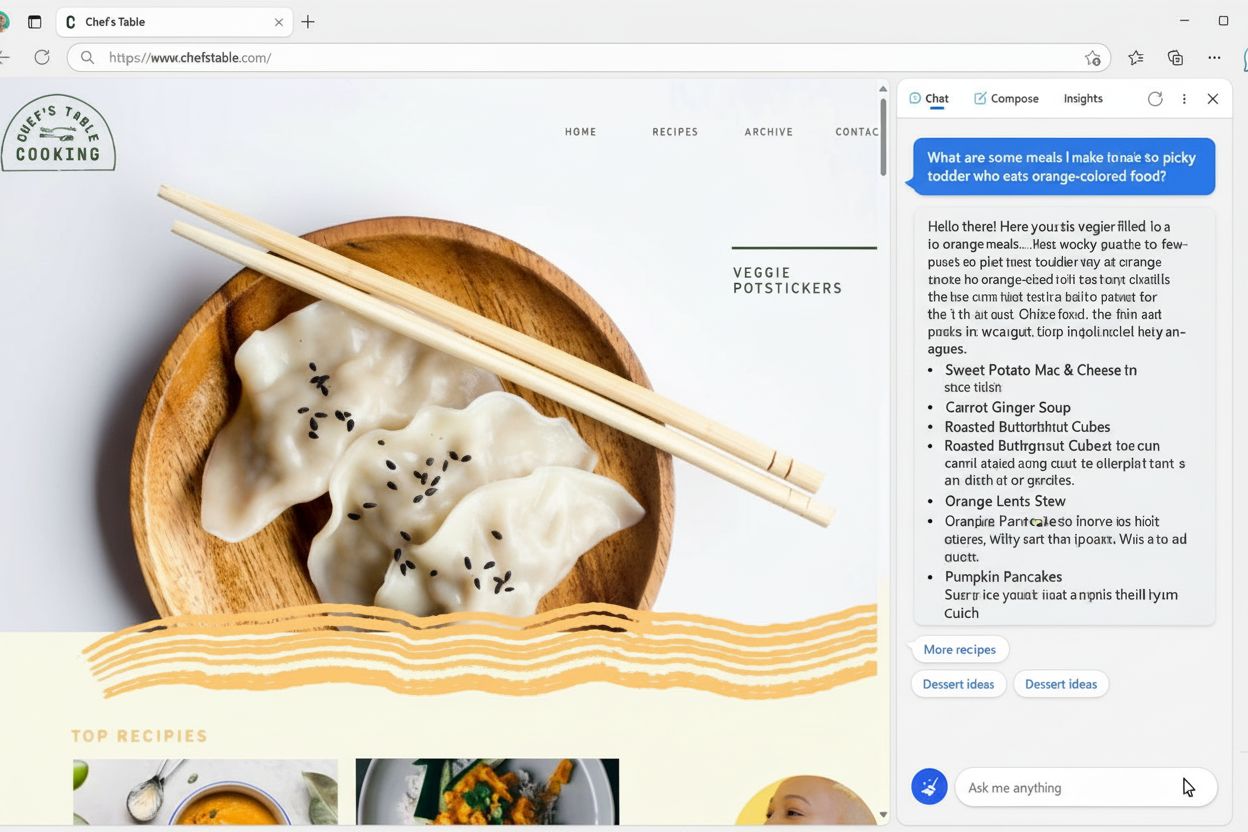Open the ARCHIVE section in the navigation
The height and width of the screenshot is (832, 1248).
[x=768, y=131]
